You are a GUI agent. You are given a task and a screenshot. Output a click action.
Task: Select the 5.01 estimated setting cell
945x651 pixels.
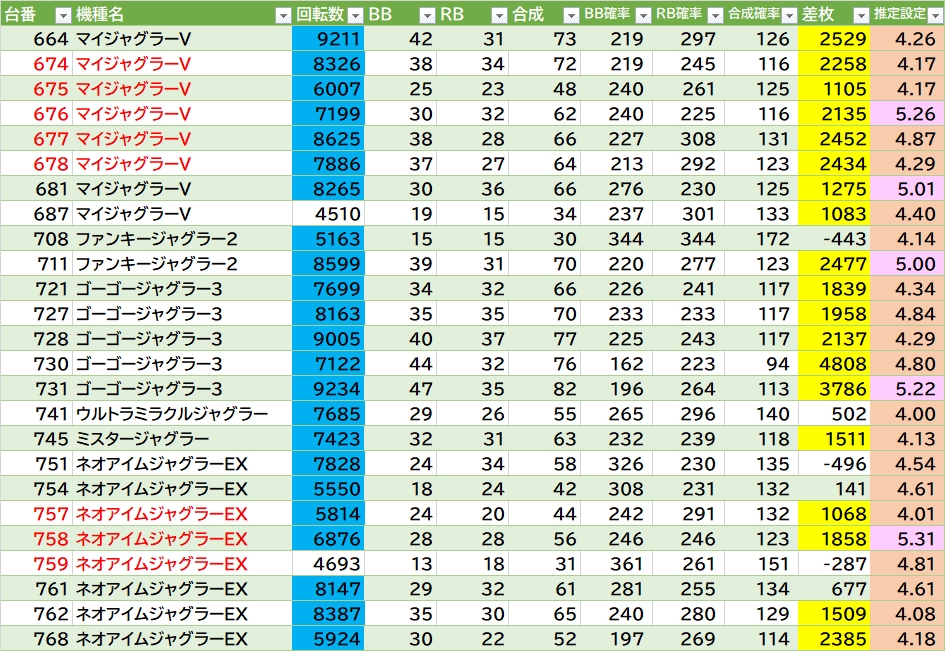point(908,189)
